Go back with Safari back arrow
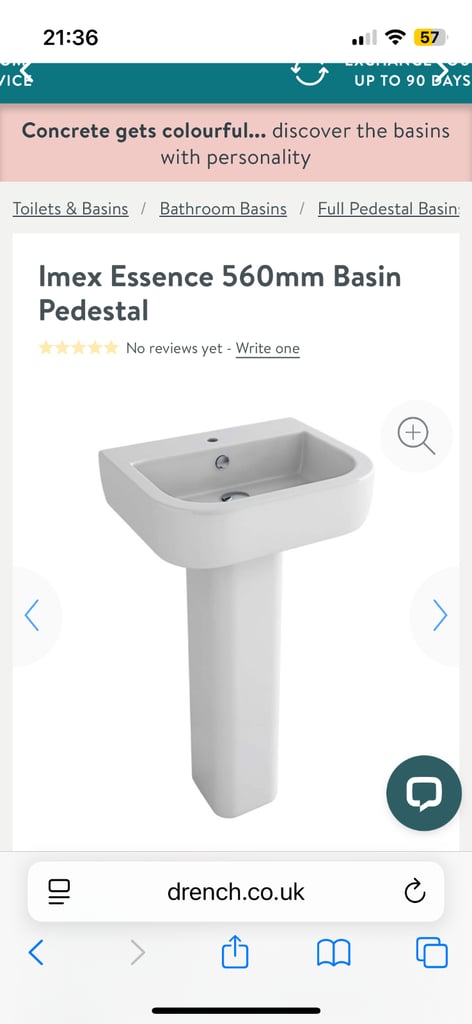The image size is (472, 1024). click(37, 953)
